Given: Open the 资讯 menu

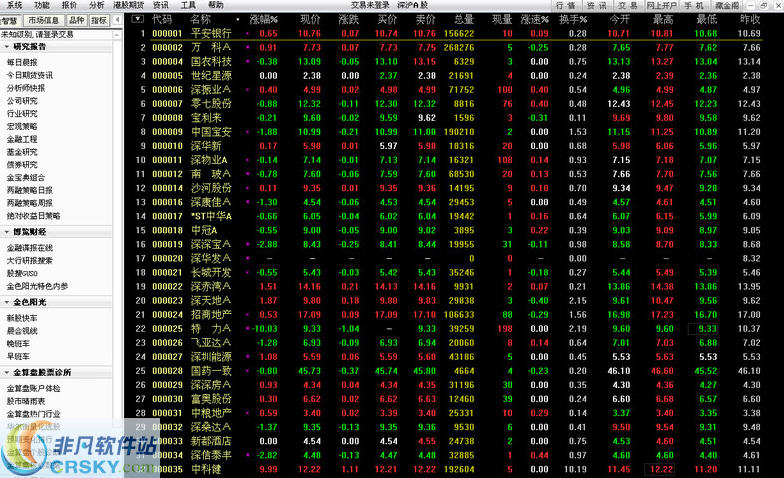Looking at the screenshot, I should [160, 5].
